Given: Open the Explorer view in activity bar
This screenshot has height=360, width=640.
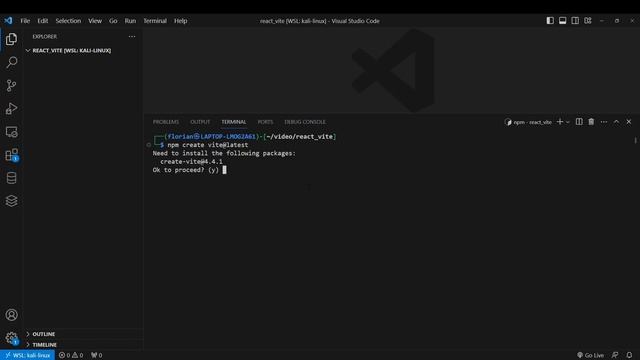Looking at the screenshot, I should 11,39.
